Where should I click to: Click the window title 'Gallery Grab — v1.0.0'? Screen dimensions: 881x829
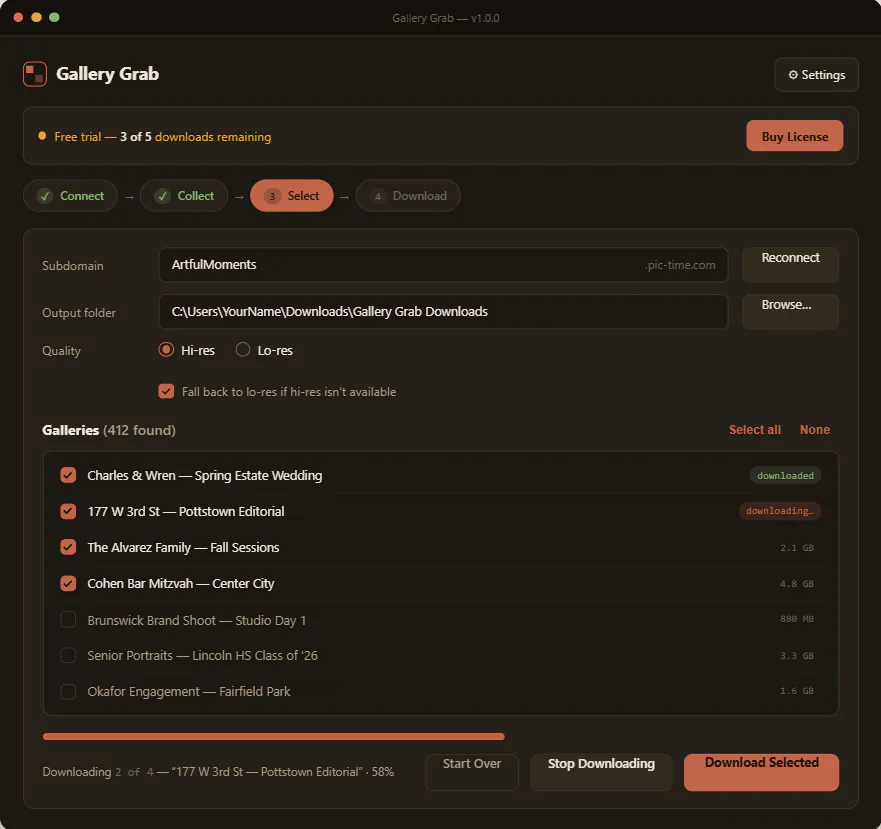tap(446, 18)
